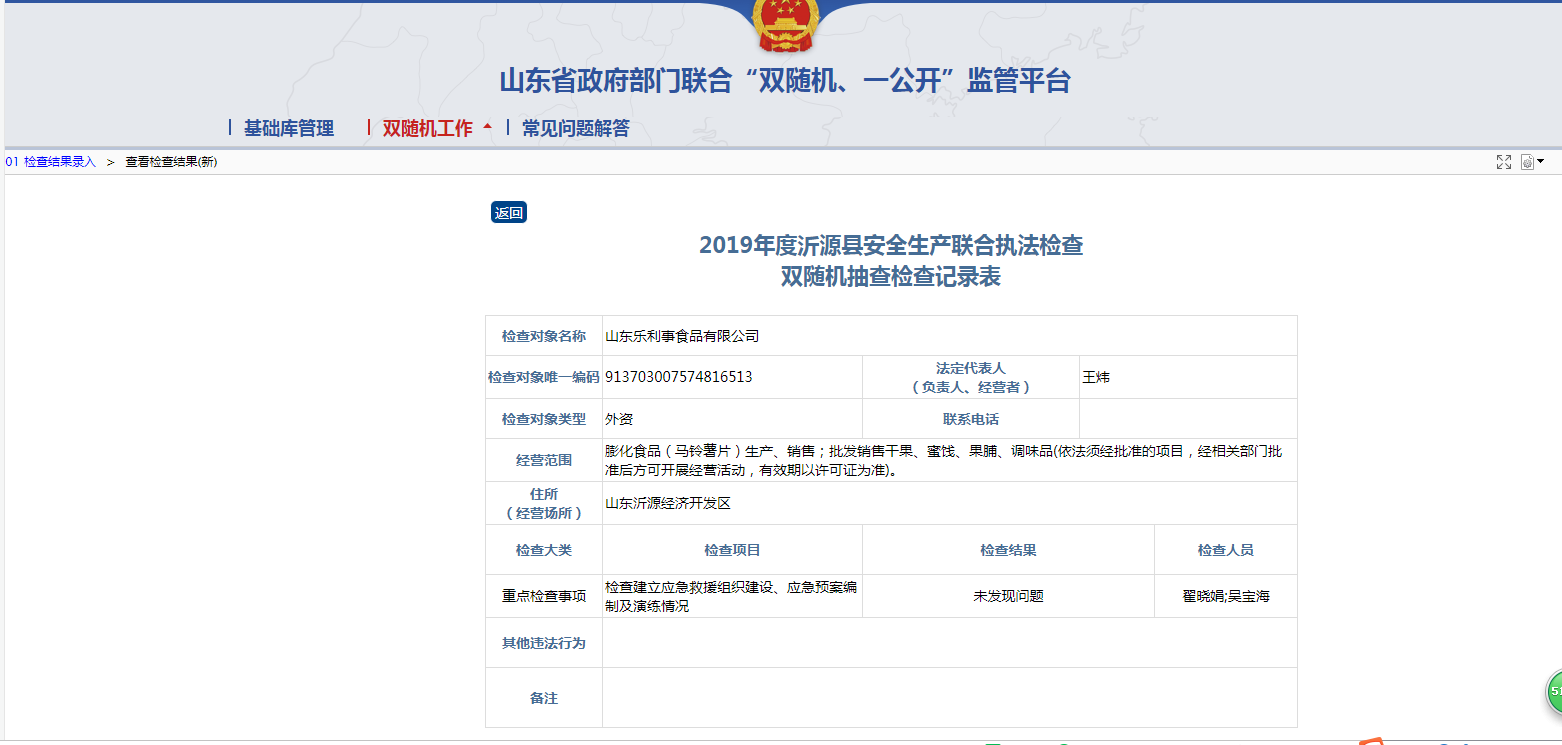Click the empty 备注 remarks cell
Image resolution: width=1562 pixels, height=745 pixels.
[x=949, y=698]
